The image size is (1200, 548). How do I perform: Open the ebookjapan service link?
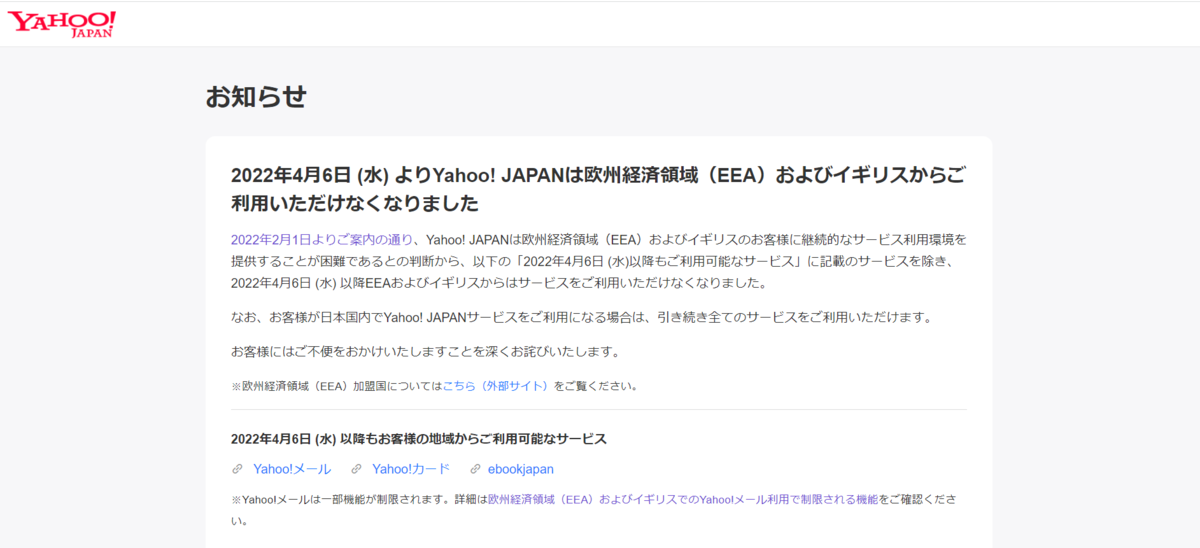coord(521,468)
